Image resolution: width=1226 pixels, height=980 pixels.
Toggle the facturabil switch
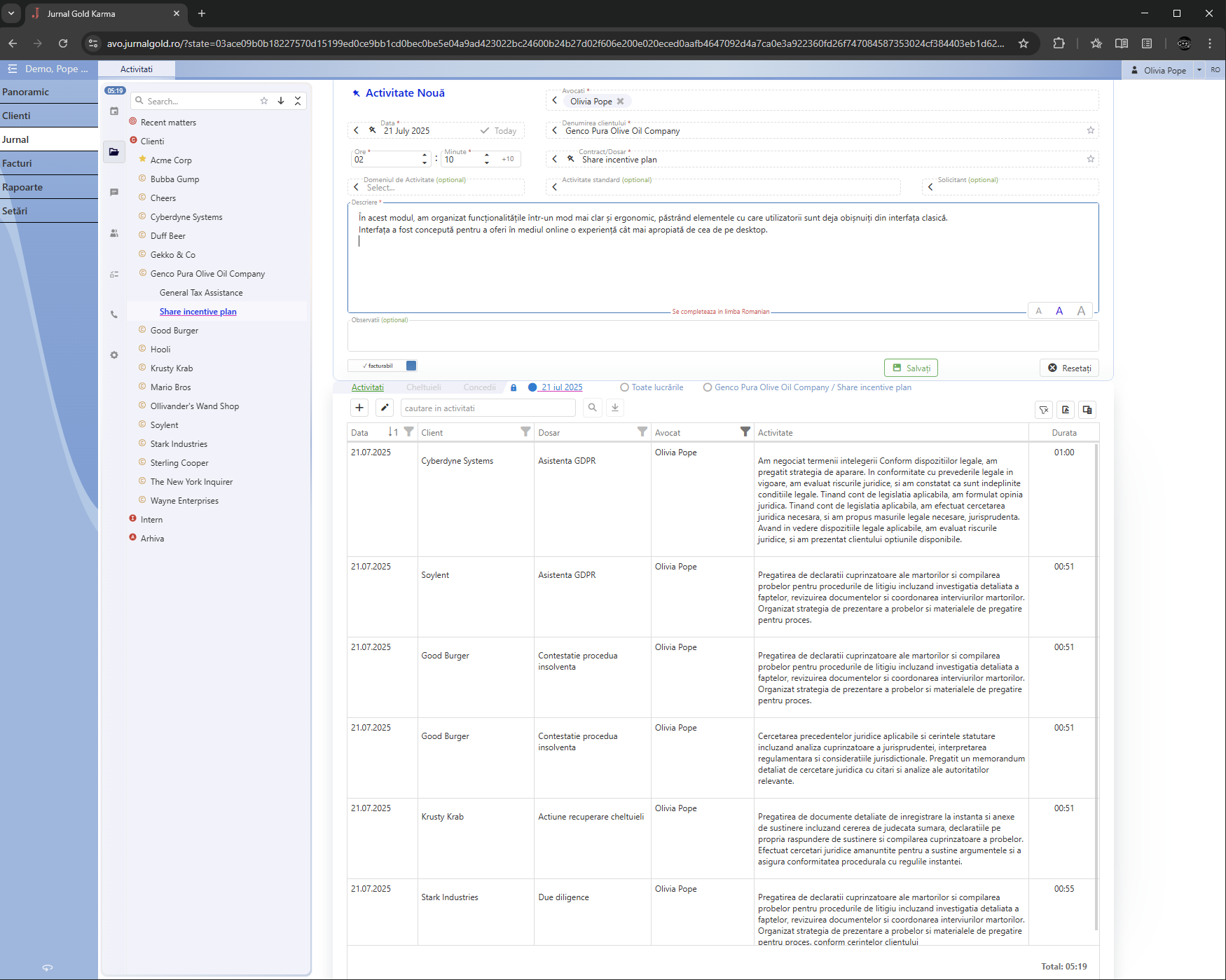coord(411,366)
